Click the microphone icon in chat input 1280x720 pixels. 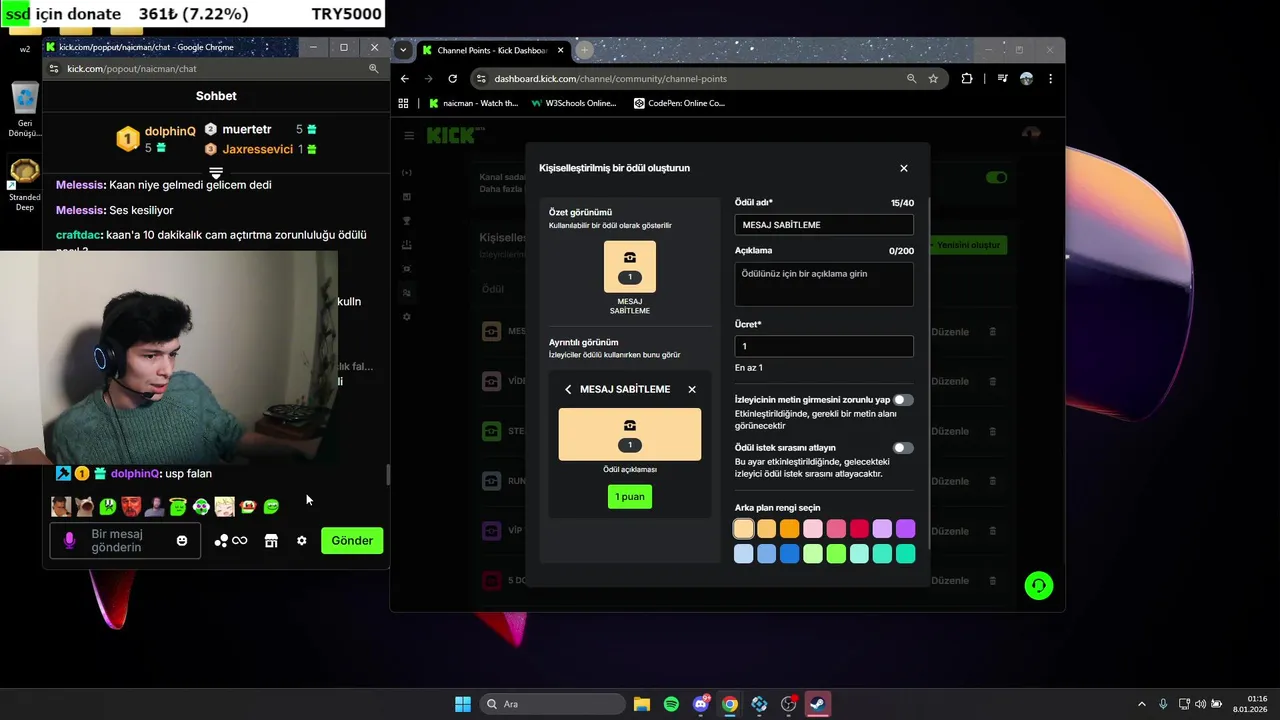click(69, 540)
